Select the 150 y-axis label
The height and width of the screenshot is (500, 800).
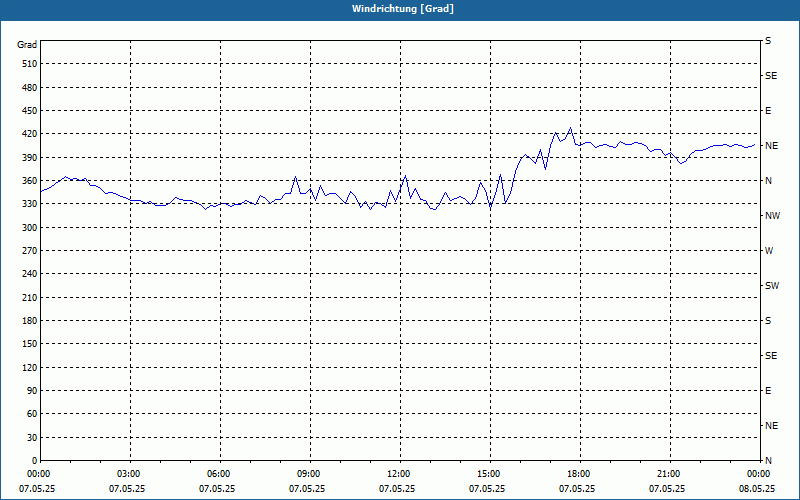coord(30,344)
